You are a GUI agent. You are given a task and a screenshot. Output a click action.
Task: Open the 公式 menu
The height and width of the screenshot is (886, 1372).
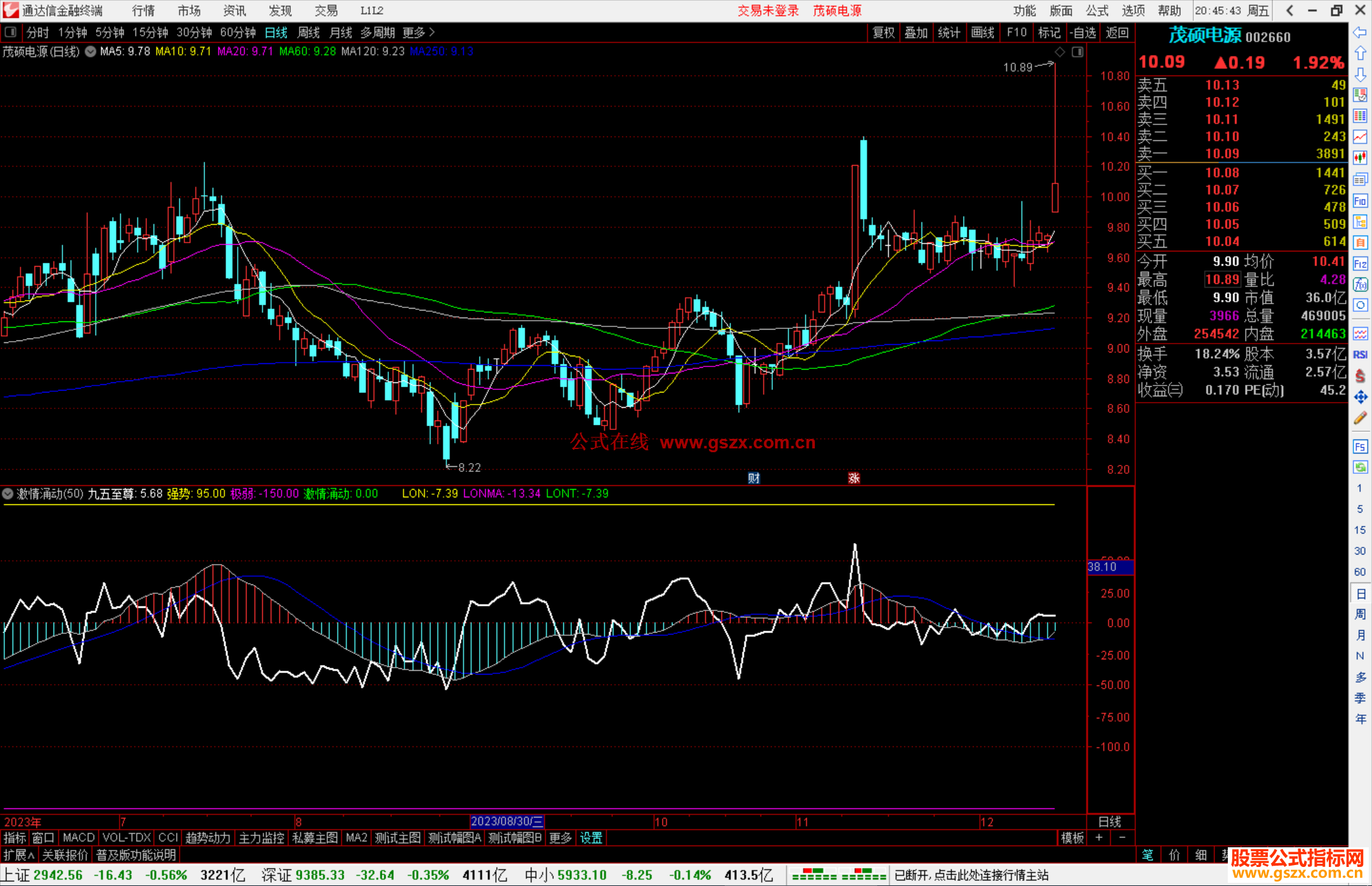point(1097,11)
